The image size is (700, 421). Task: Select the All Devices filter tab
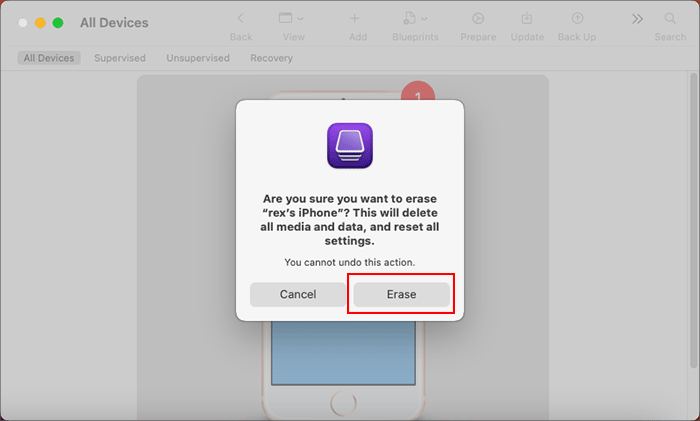click(x=49, y=58)
